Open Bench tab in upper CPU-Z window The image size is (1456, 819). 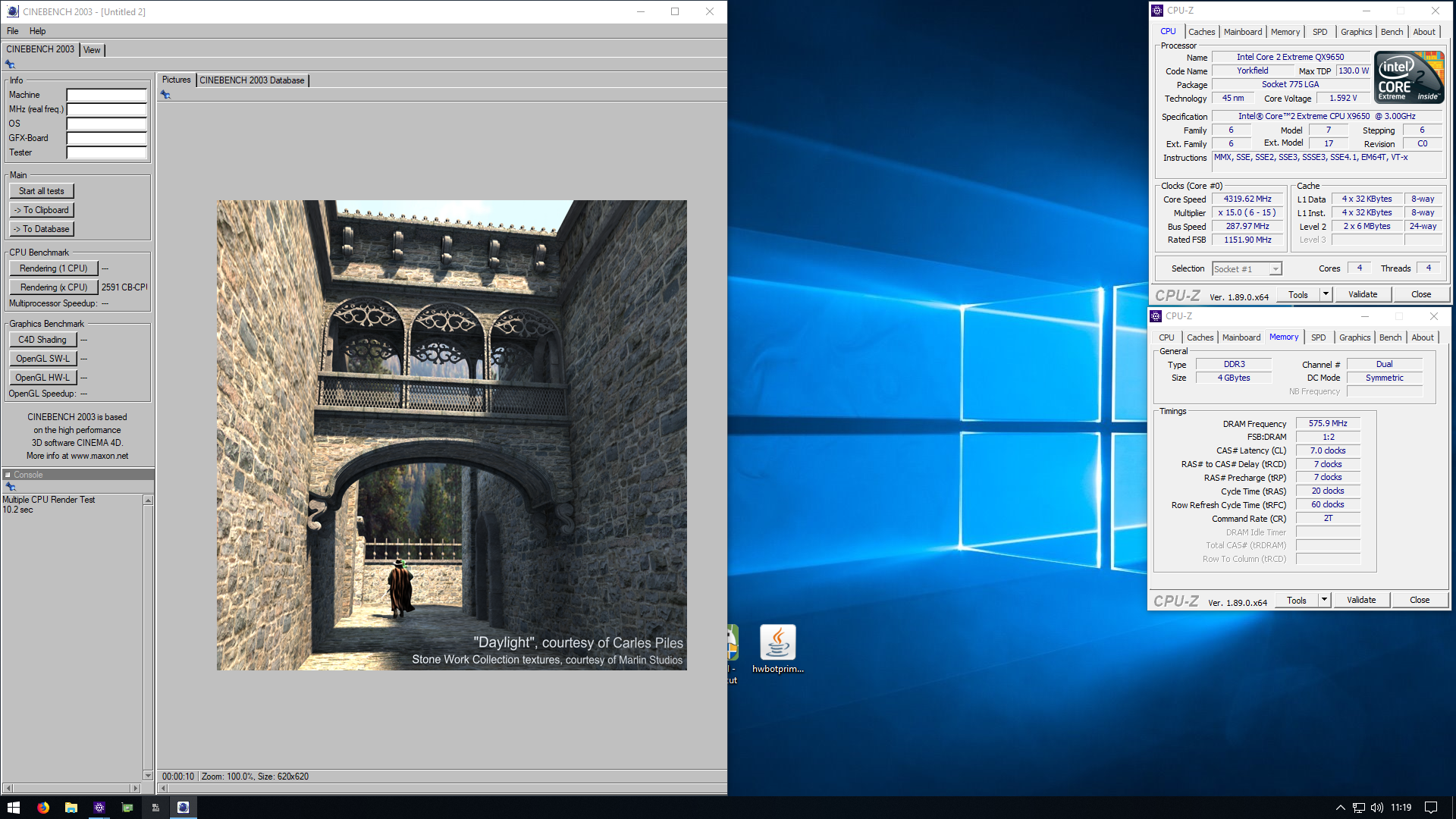pyautogui.click(x=1392, y=32)
